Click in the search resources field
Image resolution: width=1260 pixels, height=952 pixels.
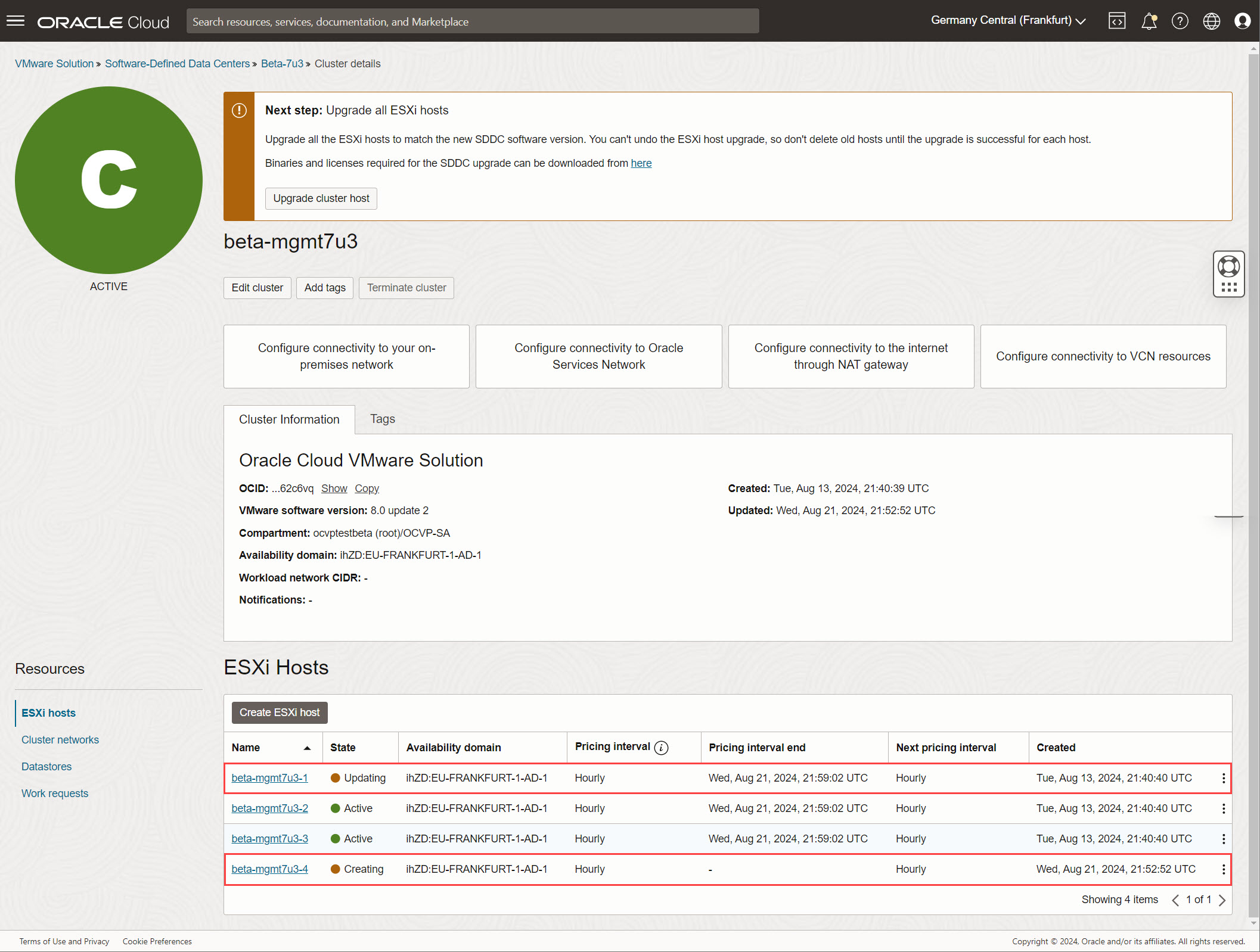click(472, 21)
